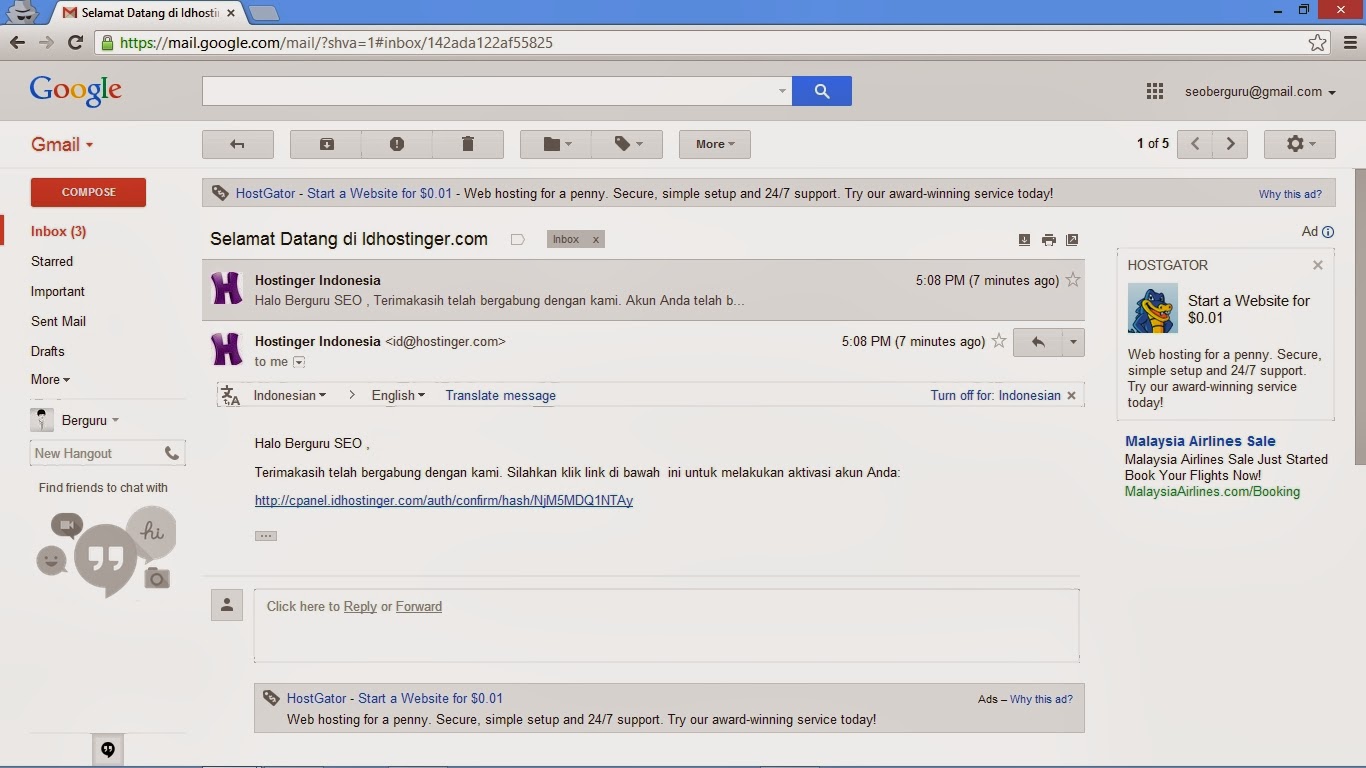Click 'Why this ad?' in bottom ad

tap(1041, 699)
